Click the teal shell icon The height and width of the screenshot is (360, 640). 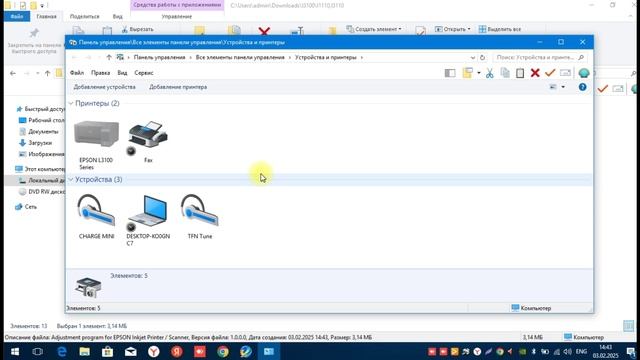click(584, 73)
